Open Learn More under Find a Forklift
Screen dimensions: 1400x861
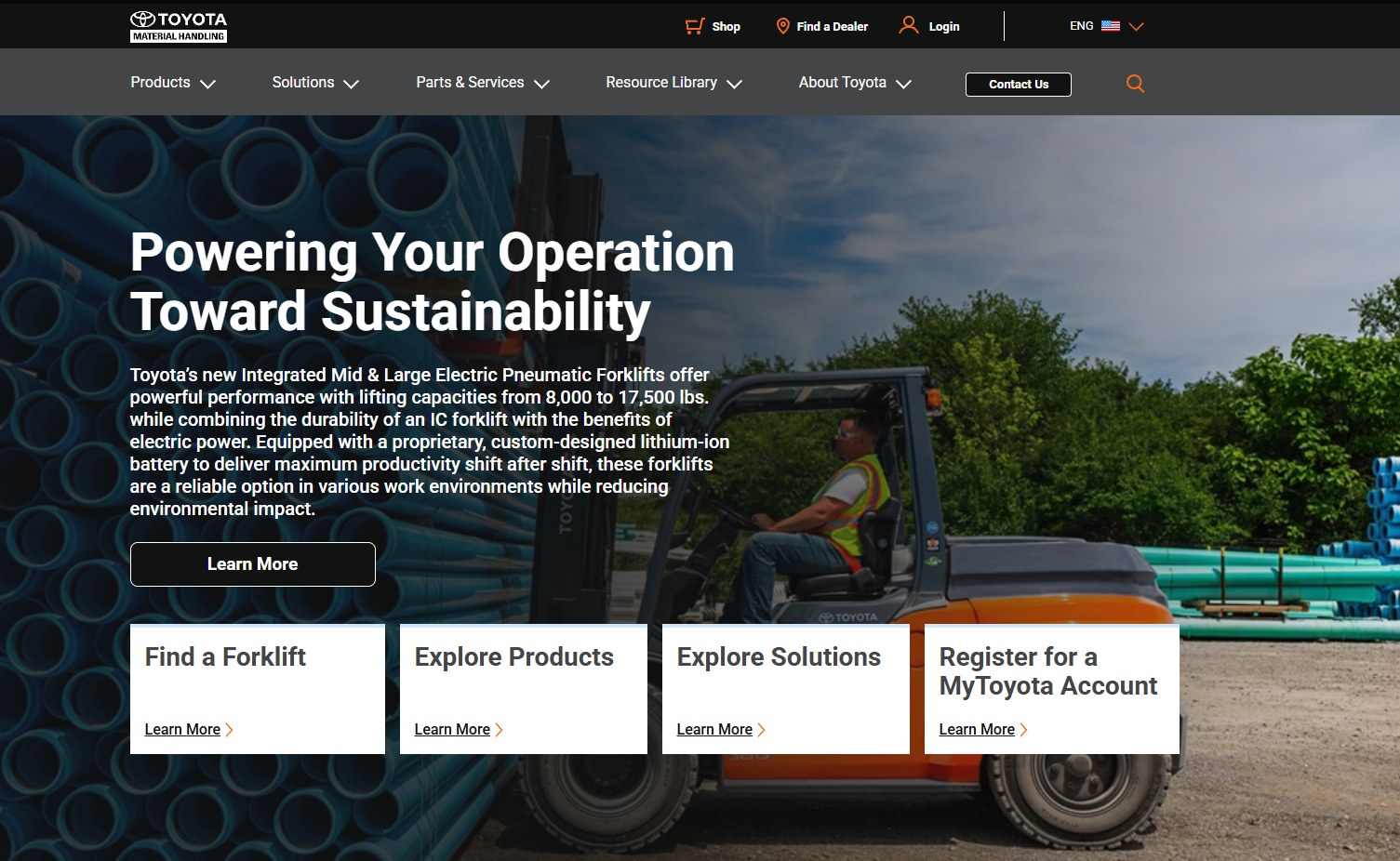pyautogui.click(x=182, y=730)
